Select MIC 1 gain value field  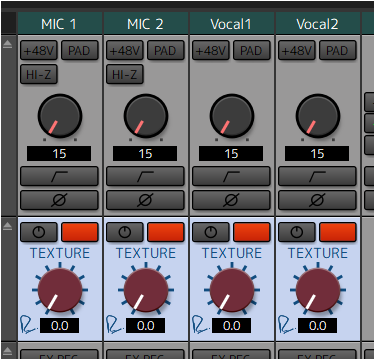pyautogui.click(x=59, y=154)
